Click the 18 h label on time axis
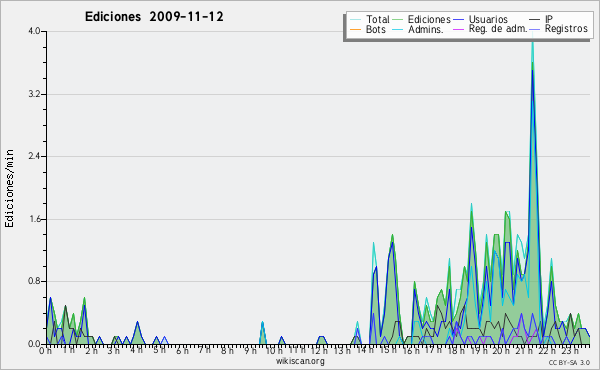Screen dimensions: 600x370 [455, 350]
